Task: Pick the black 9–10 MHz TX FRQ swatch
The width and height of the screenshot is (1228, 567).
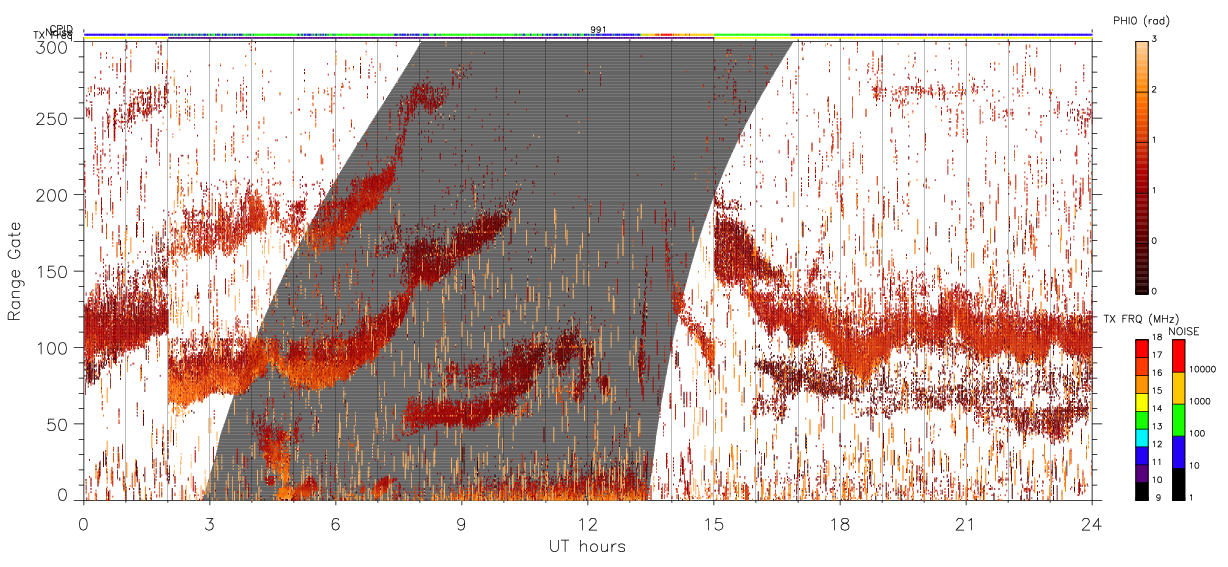Action: pos(1142,490)
